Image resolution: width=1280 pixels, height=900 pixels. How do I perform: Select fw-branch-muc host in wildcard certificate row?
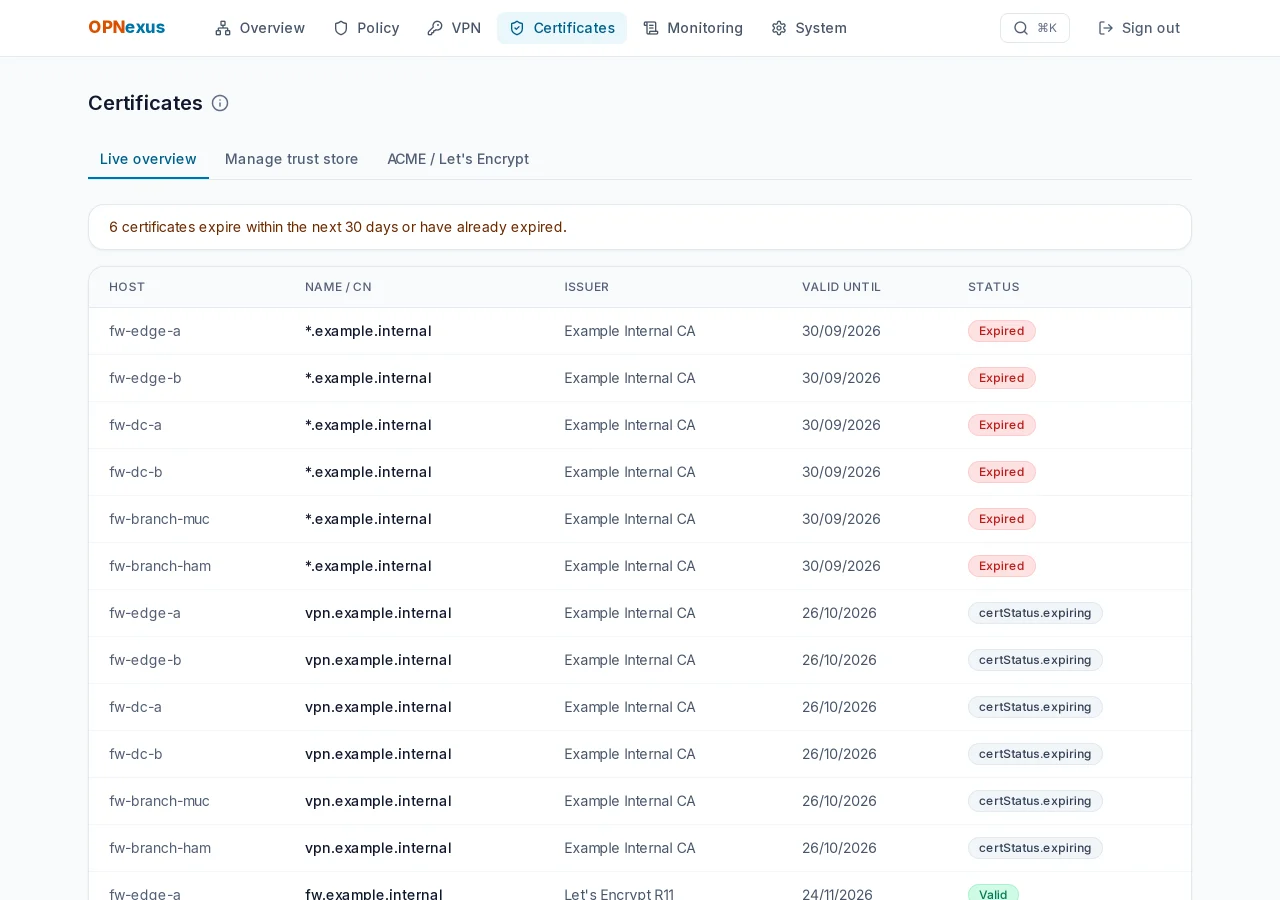(x=159, y=519)
